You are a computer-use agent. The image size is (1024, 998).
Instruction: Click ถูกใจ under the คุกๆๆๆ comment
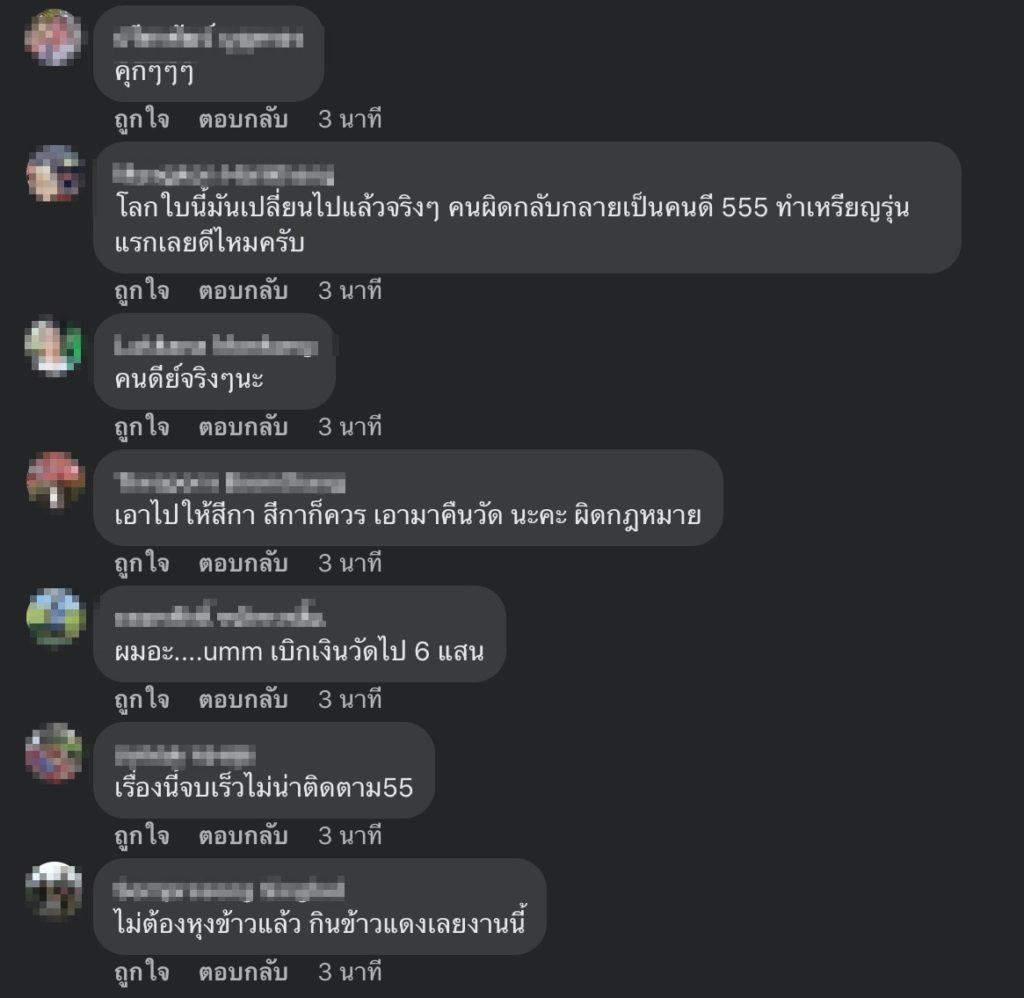142,120
